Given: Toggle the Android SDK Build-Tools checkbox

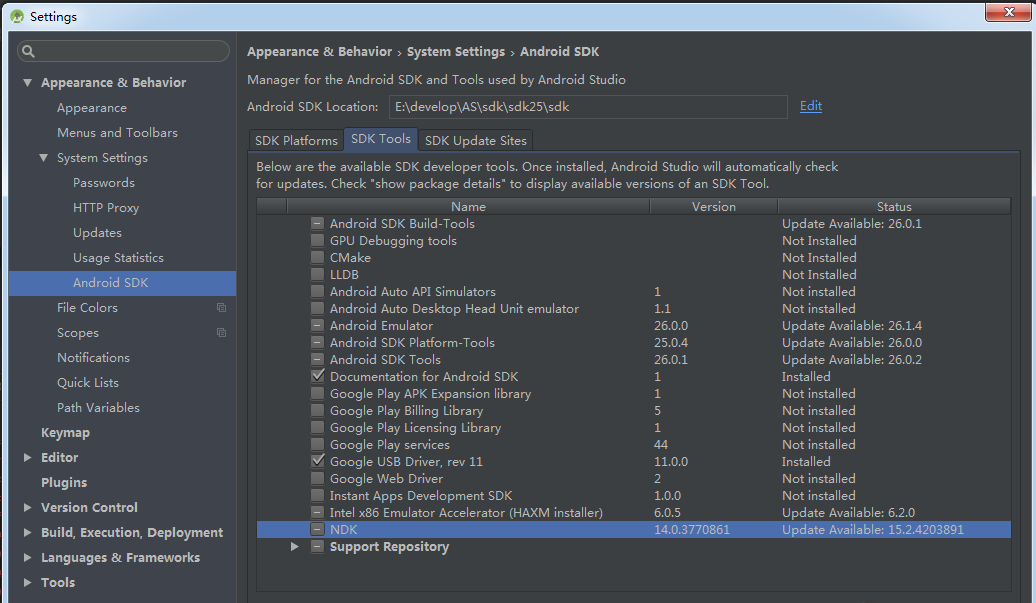Looking at the screenshot, I should click(317, 223).
